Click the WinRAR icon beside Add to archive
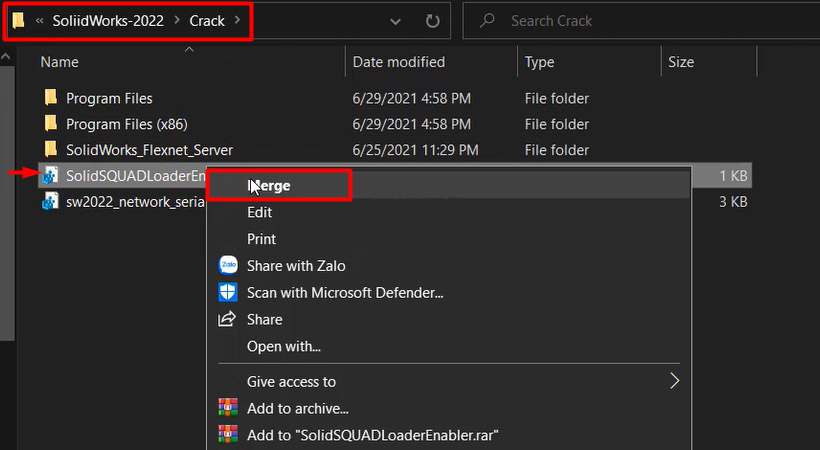Image resolution: width=820 pixels, height=450 pixels. 227,408
